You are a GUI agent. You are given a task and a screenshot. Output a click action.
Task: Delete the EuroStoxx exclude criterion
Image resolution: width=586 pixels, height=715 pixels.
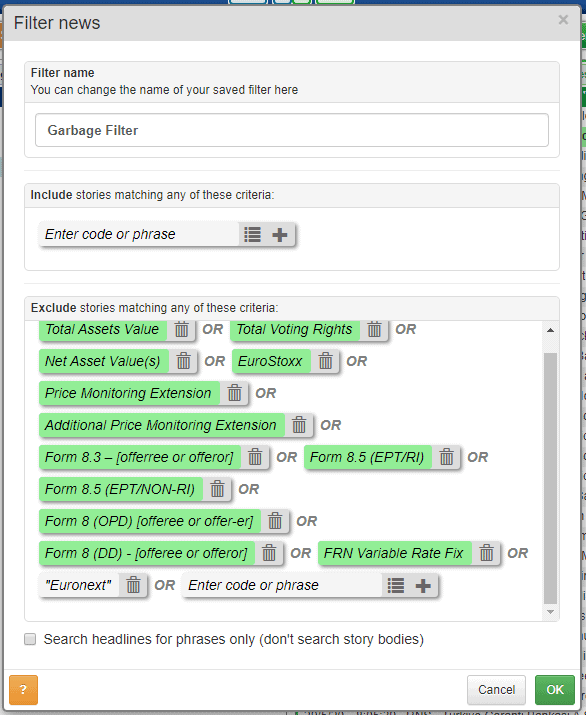[326, 361]
